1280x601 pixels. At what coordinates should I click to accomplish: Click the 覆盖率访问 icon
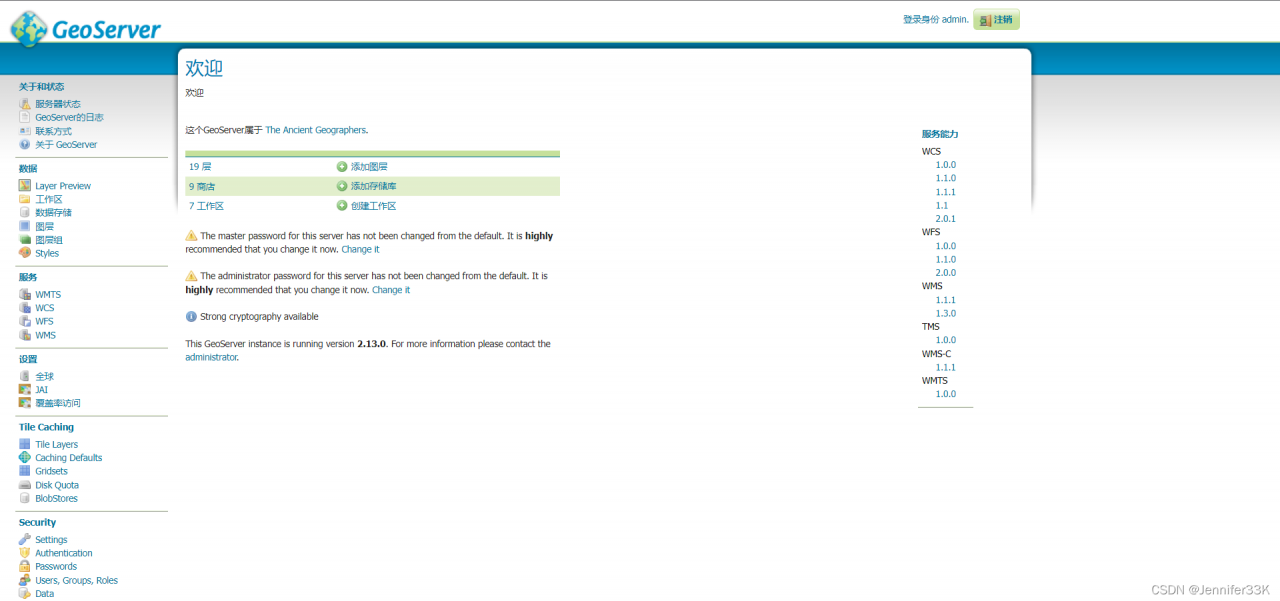(25, 403)
